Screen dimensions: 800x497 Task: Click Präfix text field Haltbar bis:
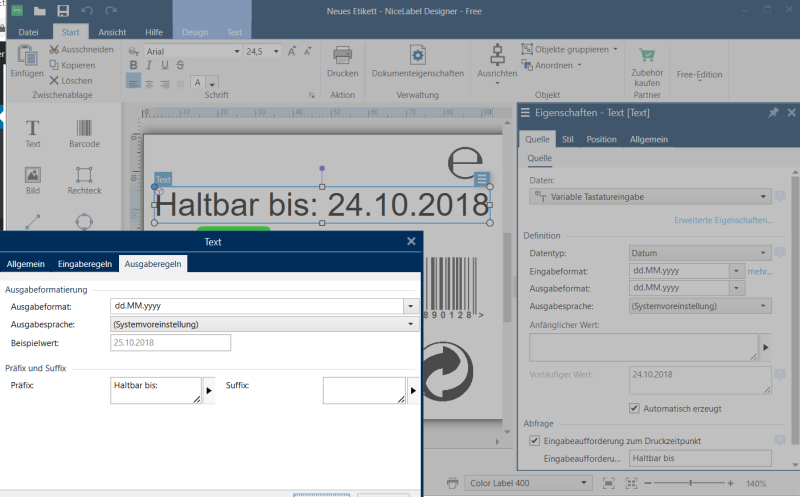(x=156, y=390)
